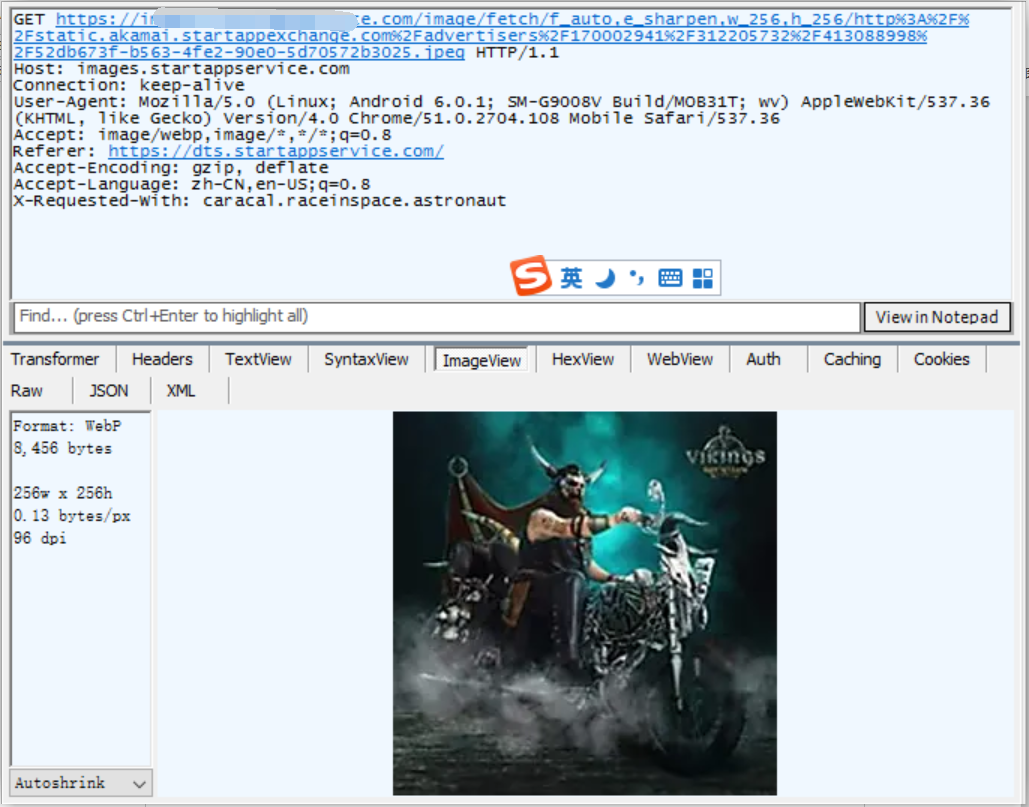Focus the Find search field

437,317
